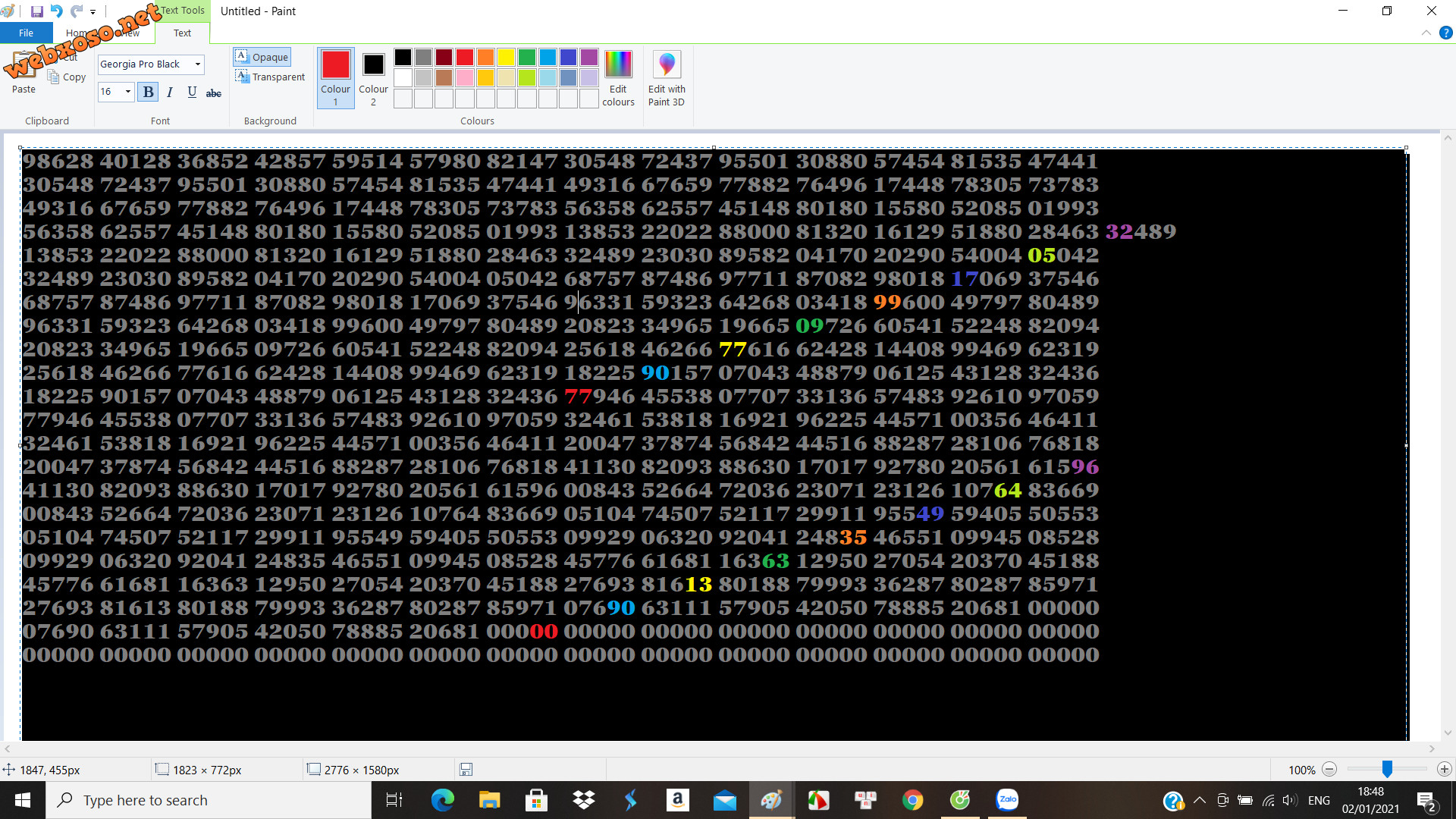This screenshot has width=1456, height=819.
Task: Select the Home ribbon tab
Action: [77, 33]
